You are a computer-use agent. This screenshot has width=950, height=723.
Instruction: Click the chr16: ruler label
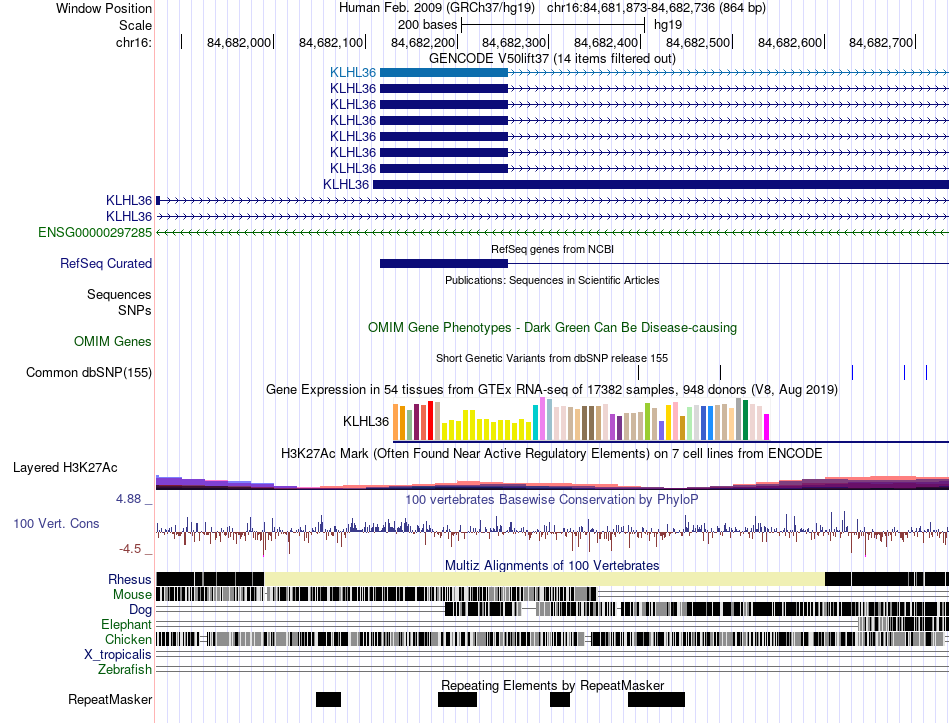tap(134, 42)
